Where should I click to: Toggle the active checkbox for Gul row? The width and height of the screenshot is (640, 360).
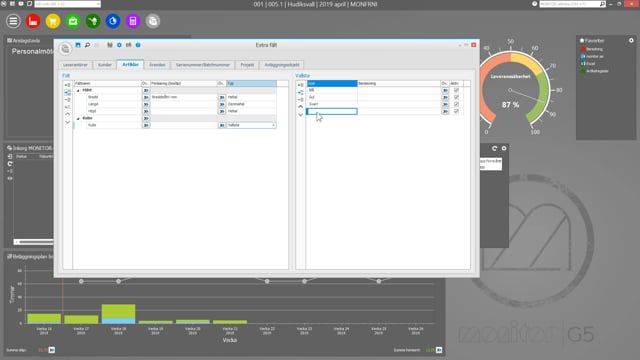(456, 97)
